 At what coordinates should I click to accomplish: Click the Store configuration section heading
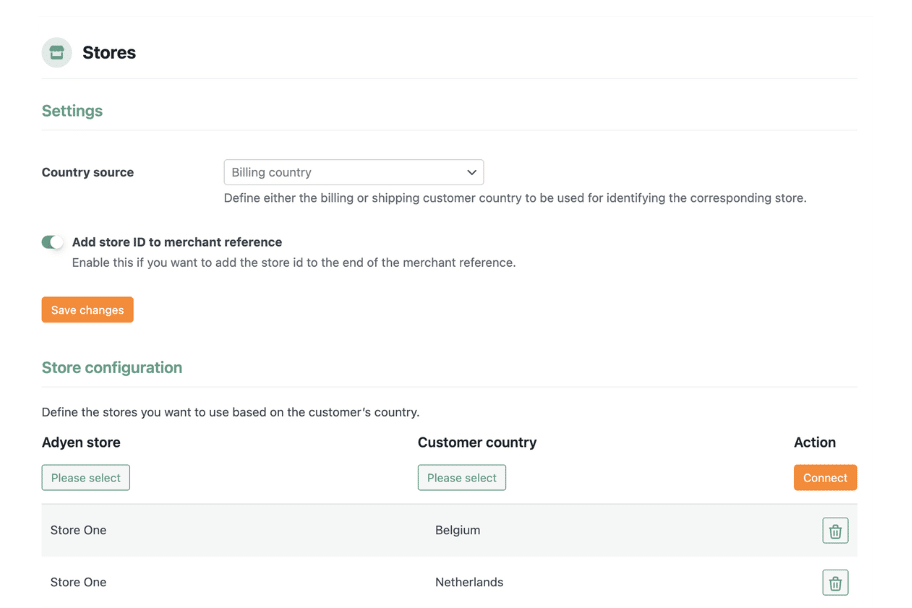[x=112, y=367]
